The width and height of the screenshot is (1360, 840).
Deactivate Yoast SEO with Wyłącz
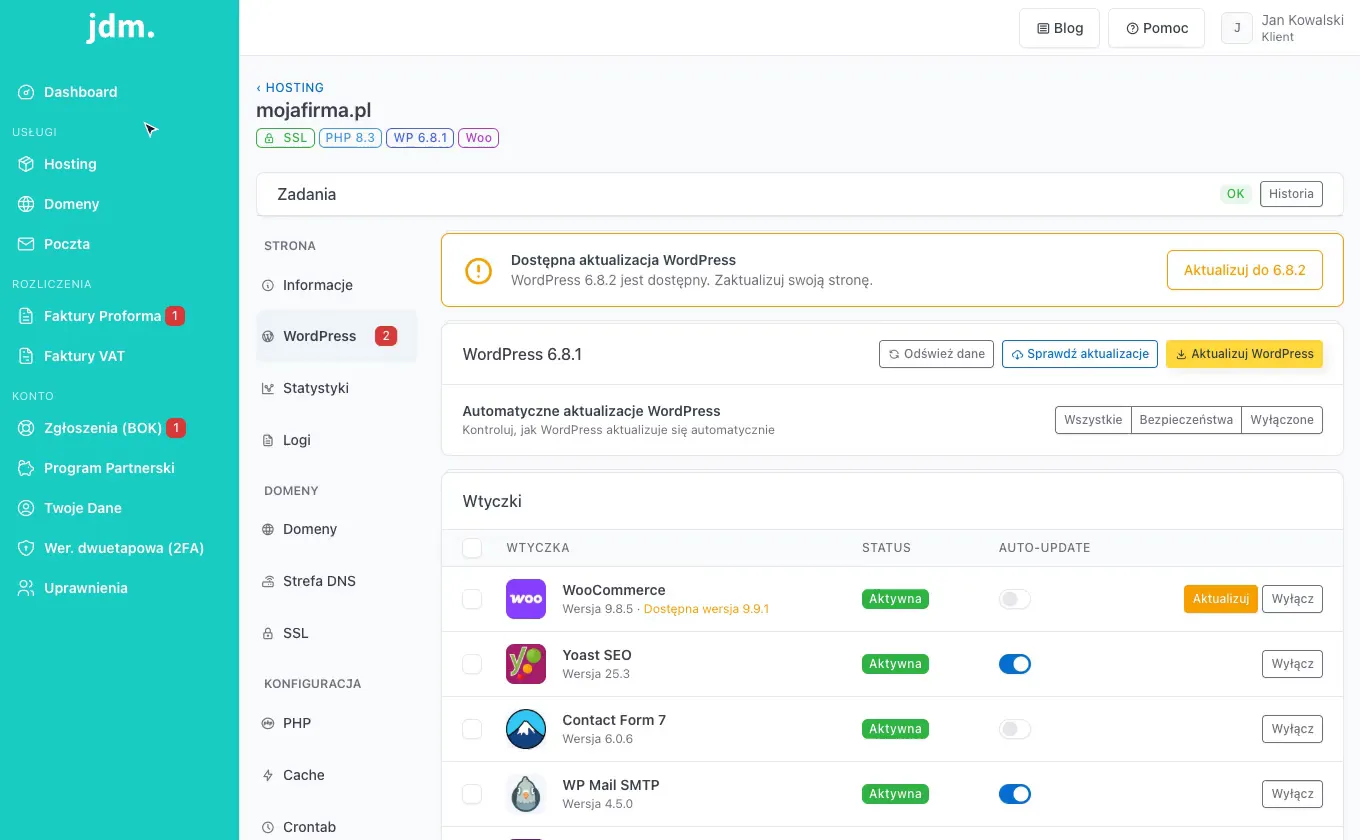coord(1292,664)
